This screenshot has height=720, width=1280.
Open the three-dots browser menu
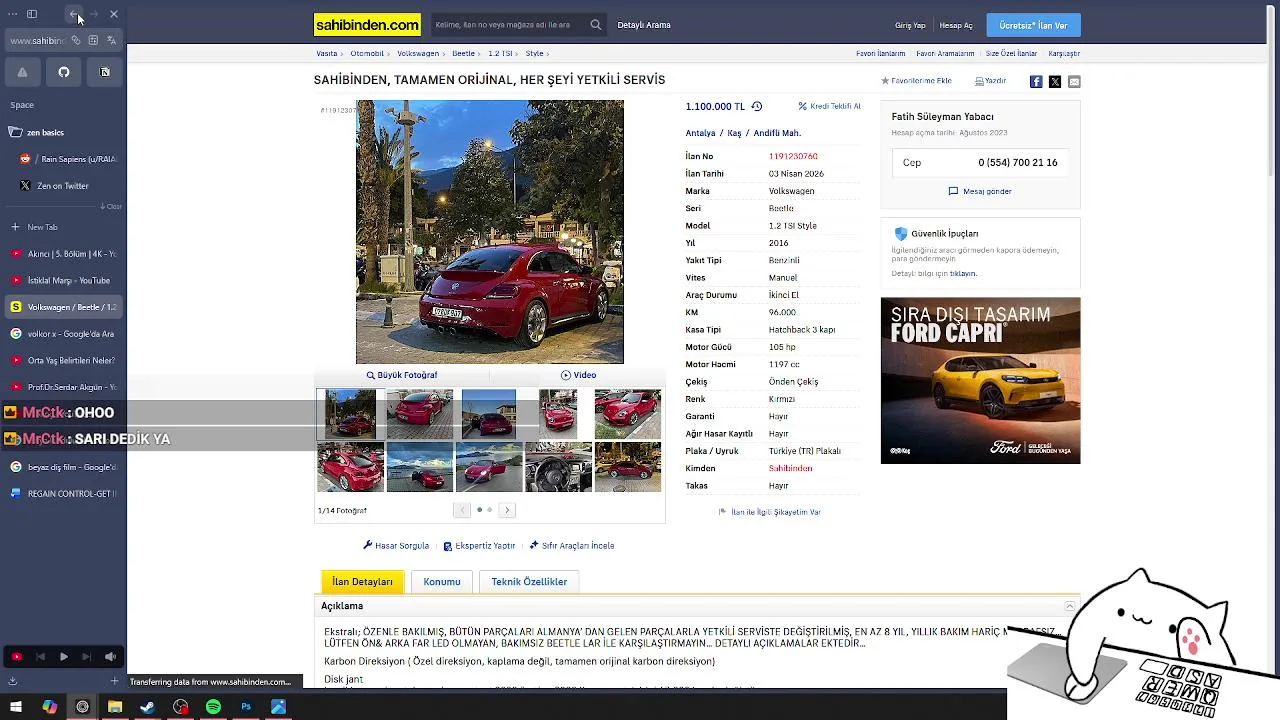click(x=11, y=14)
